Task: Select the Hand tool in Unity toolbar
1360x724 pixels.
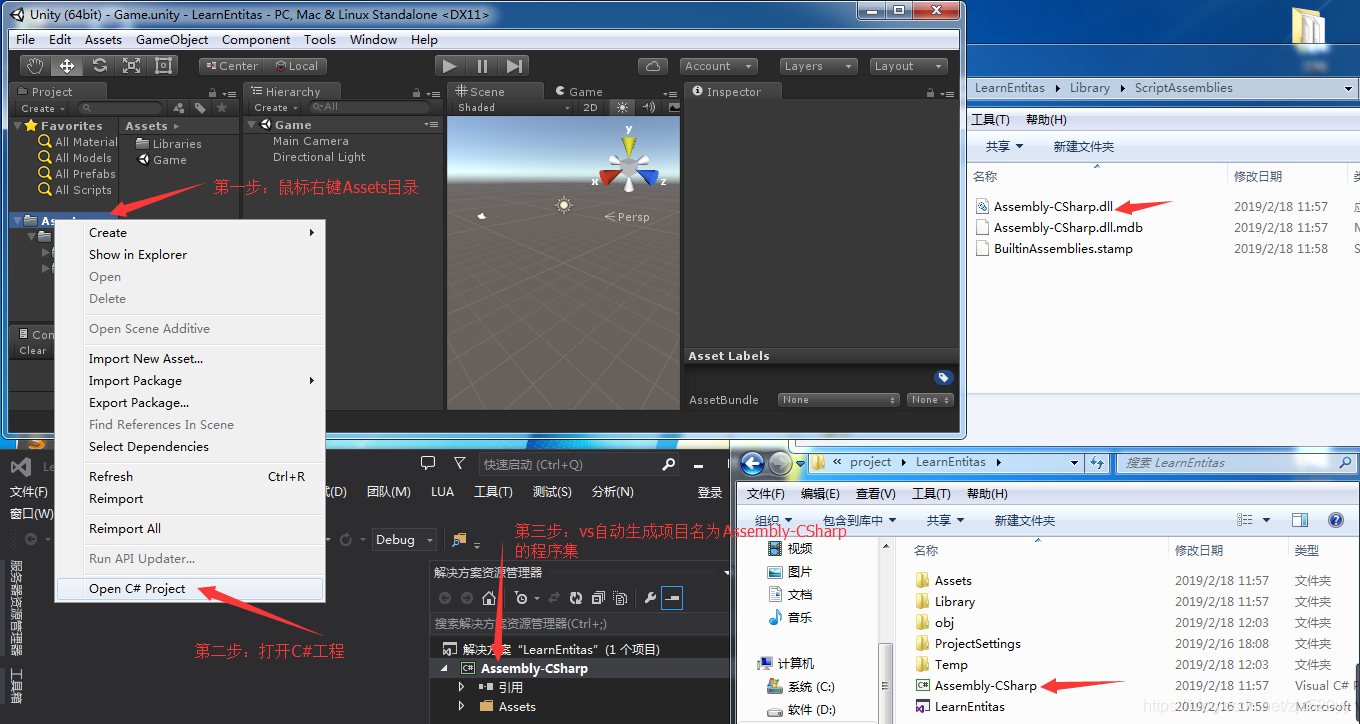Action: tap(35, 66)
